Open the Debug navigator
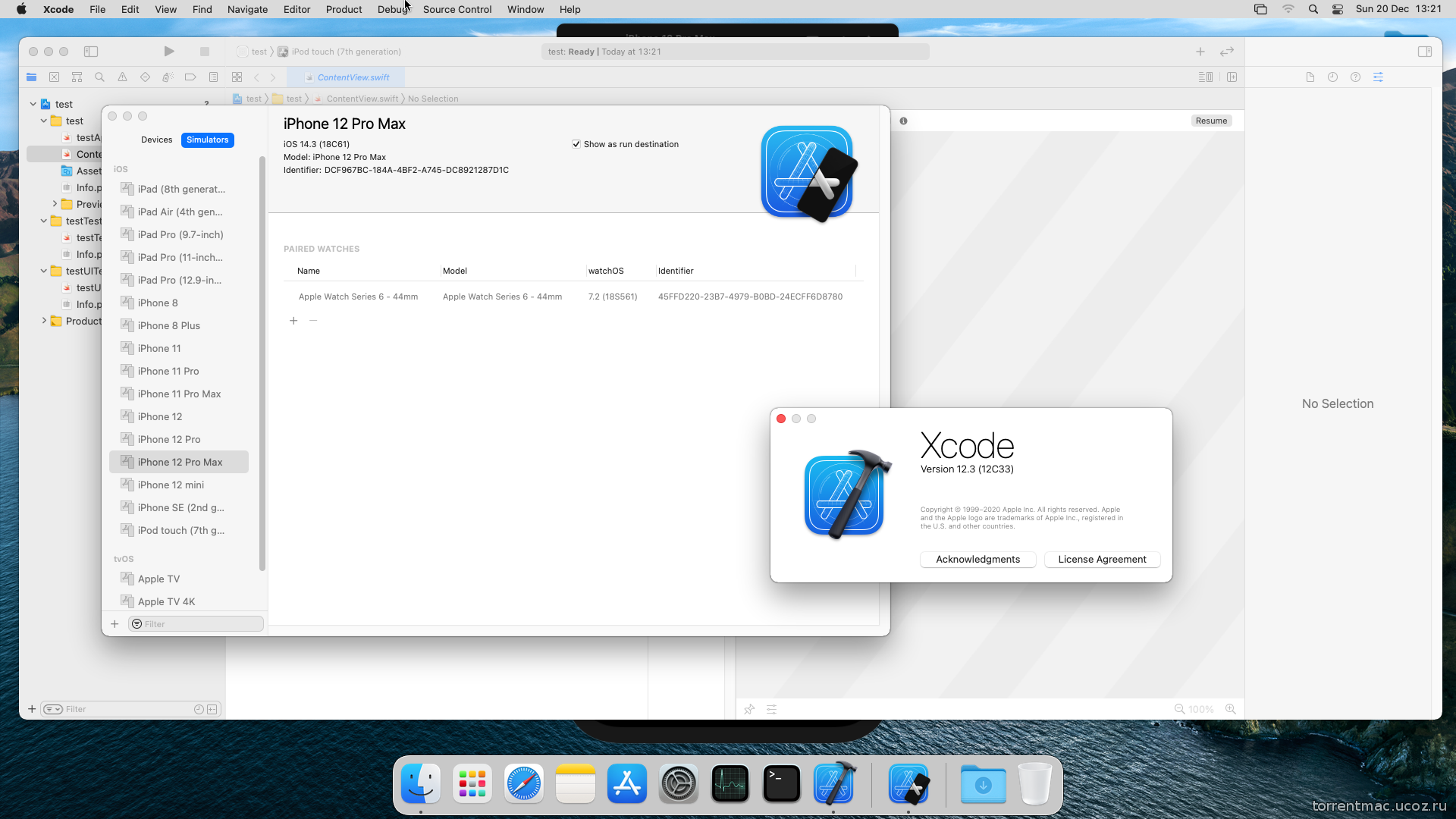1456x819 pixels. (168, 77)
